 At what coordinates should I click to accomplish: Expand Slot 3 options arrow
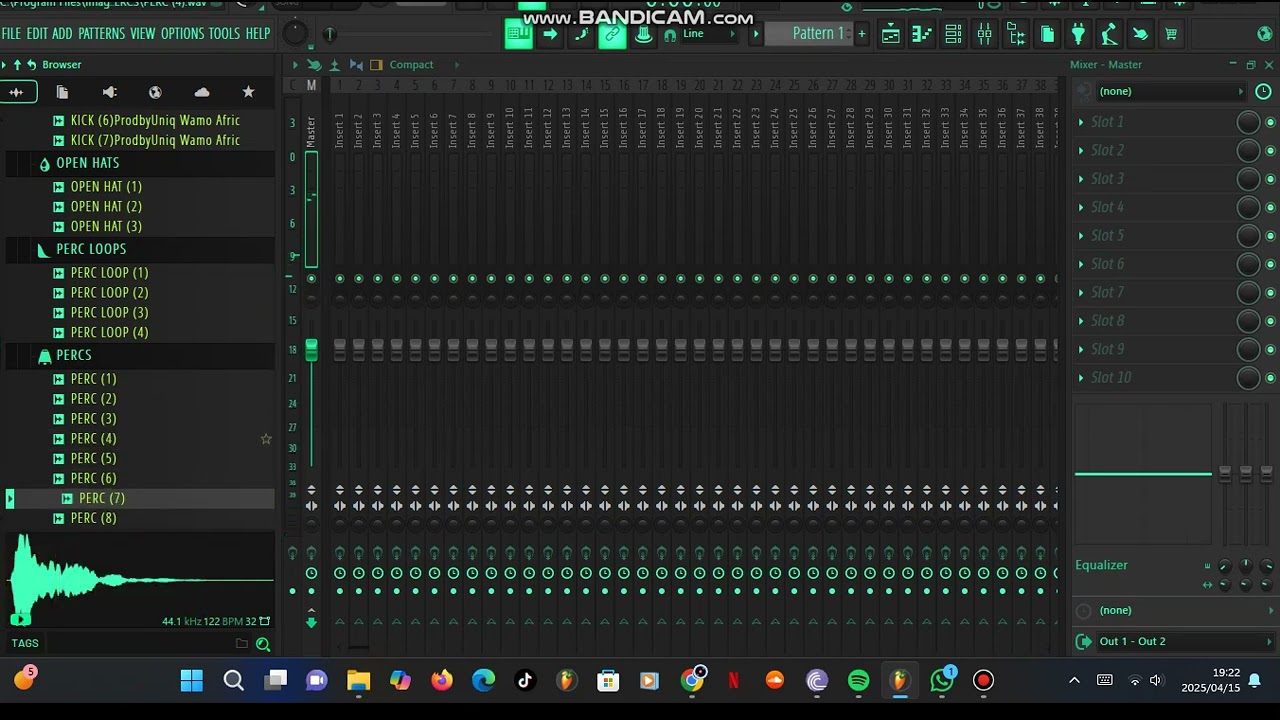[1081, 179]
